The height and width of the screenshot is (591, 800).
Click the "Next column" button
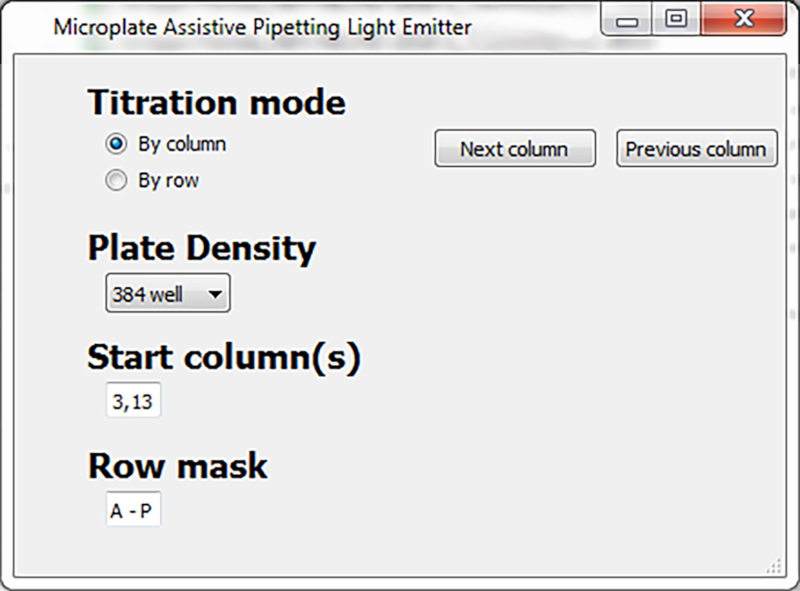514,149
